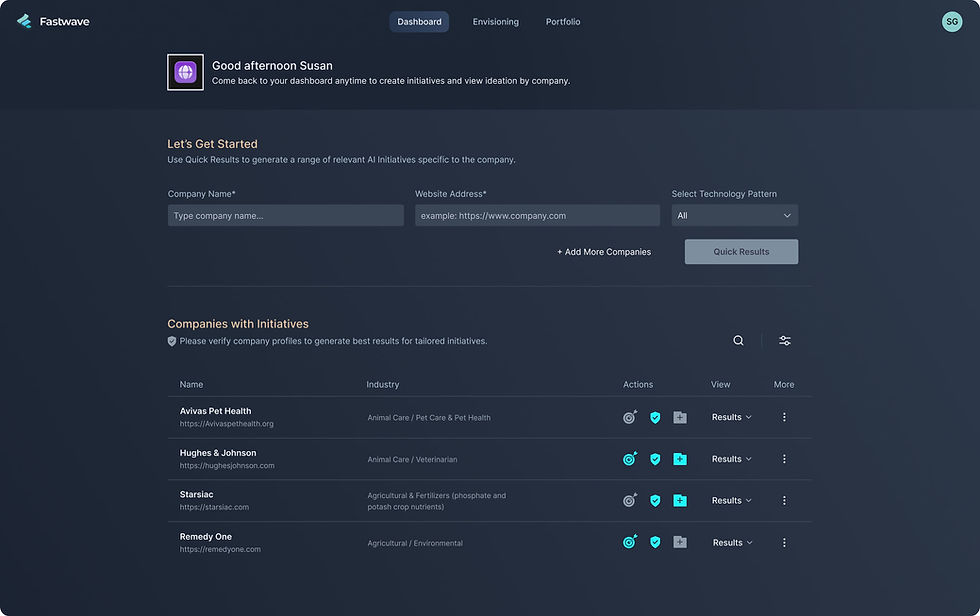Click Animal Care / Veterinarian industry text
This screenshot has height=616, width=980.
coord(412,459)
